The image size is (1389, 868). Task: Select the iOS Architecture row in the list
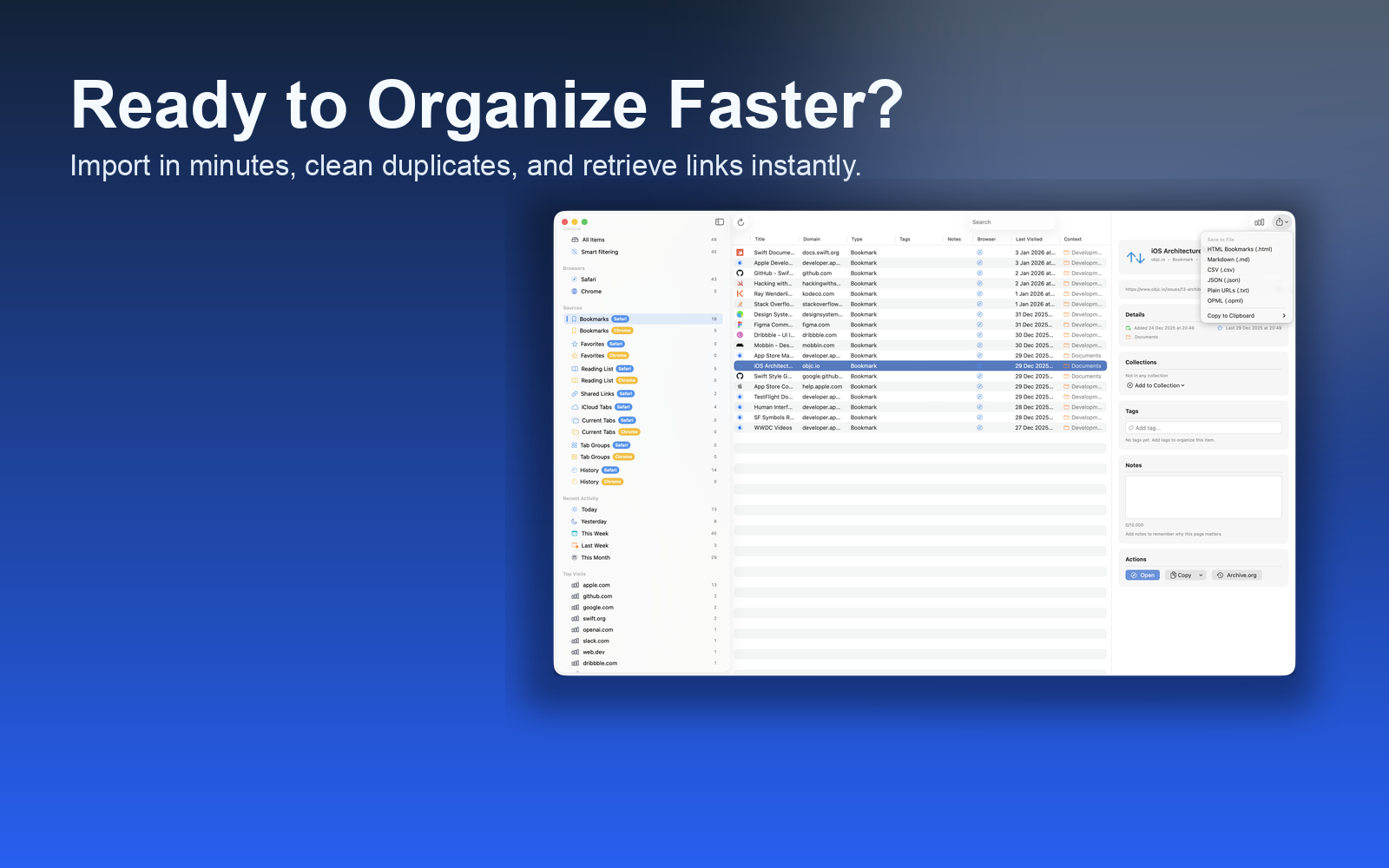coord(868,365)
